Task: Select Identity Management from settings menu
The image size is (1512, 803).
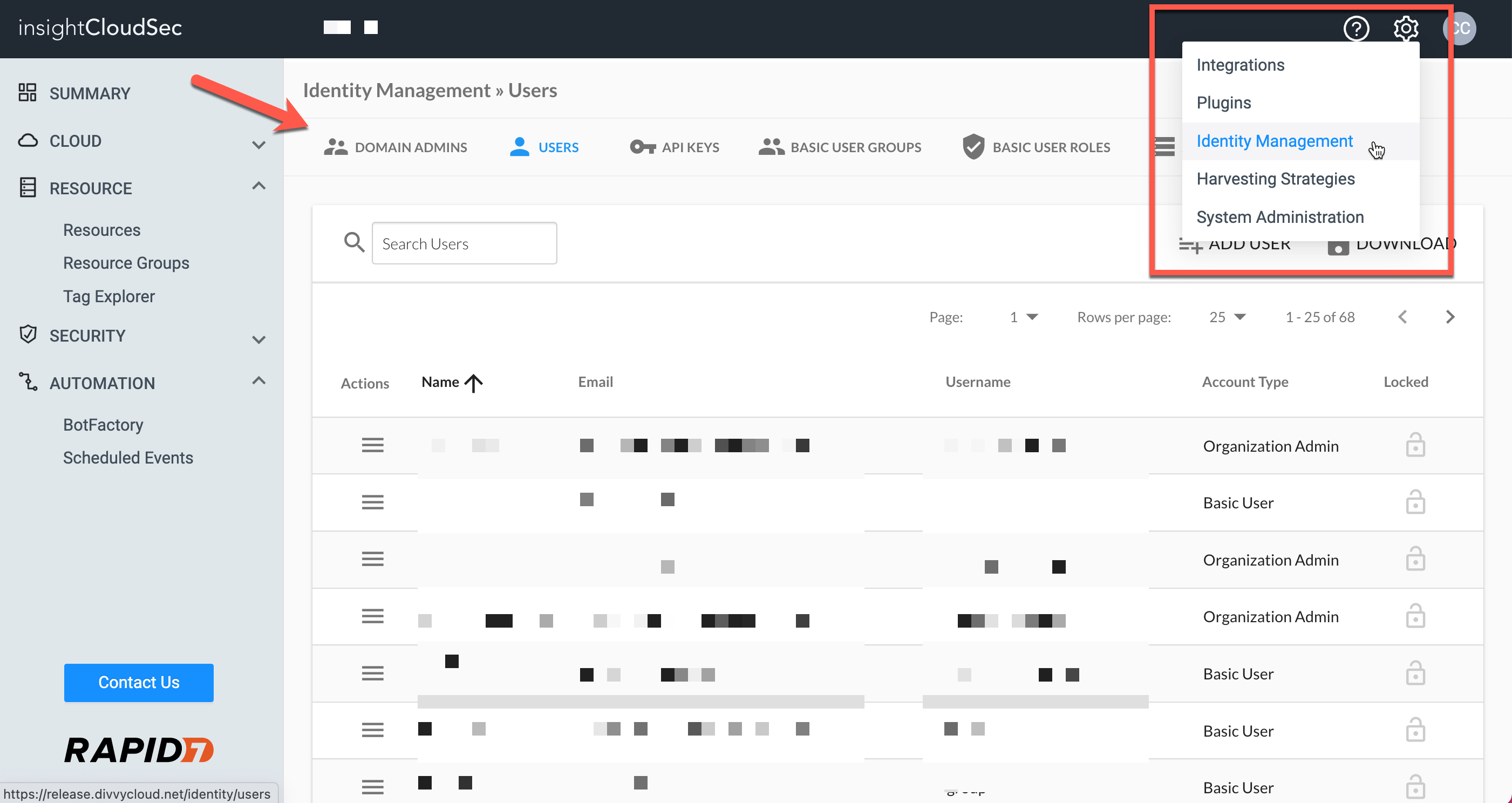Action: pos(1274,141)
